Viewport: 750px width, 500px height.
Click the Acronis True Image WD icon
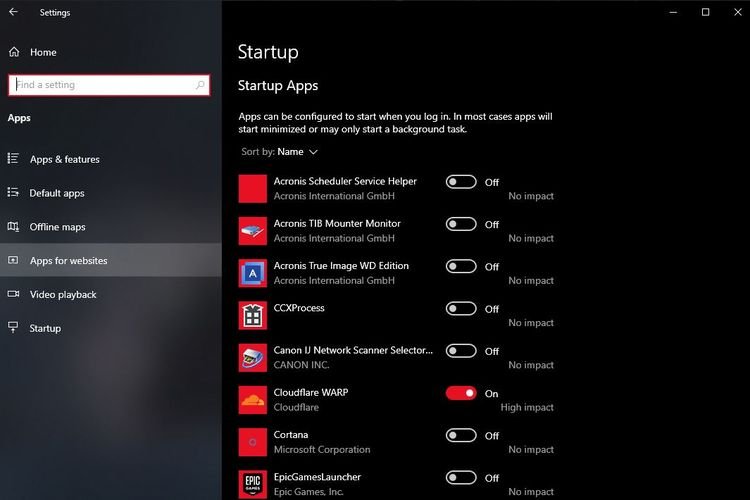[x=253, y=273]
